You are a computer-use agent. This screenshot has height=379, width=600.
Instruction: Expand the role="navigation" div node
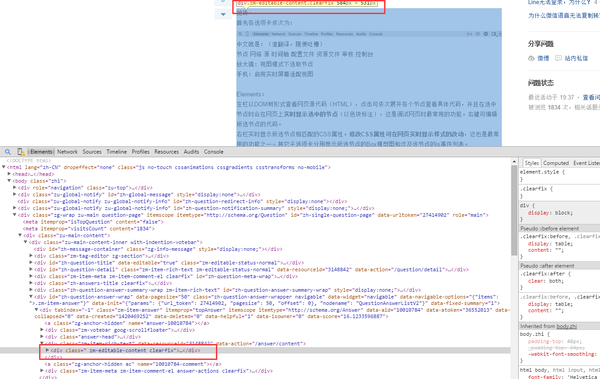(x=15, y=188)
